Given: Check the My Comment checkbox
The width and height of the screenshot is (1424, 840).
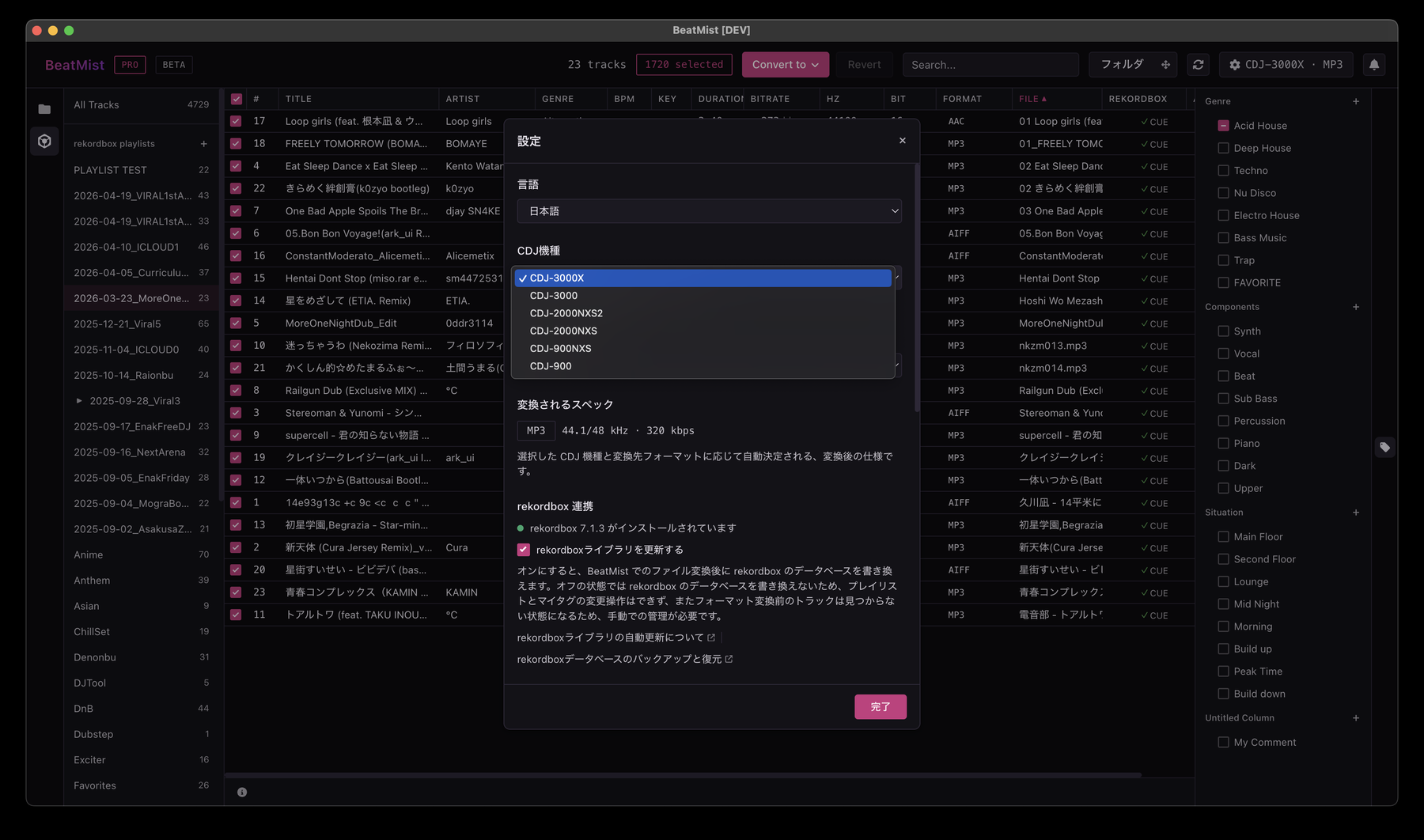Looking at the screenshot, I should click(x=1223, y=742).
